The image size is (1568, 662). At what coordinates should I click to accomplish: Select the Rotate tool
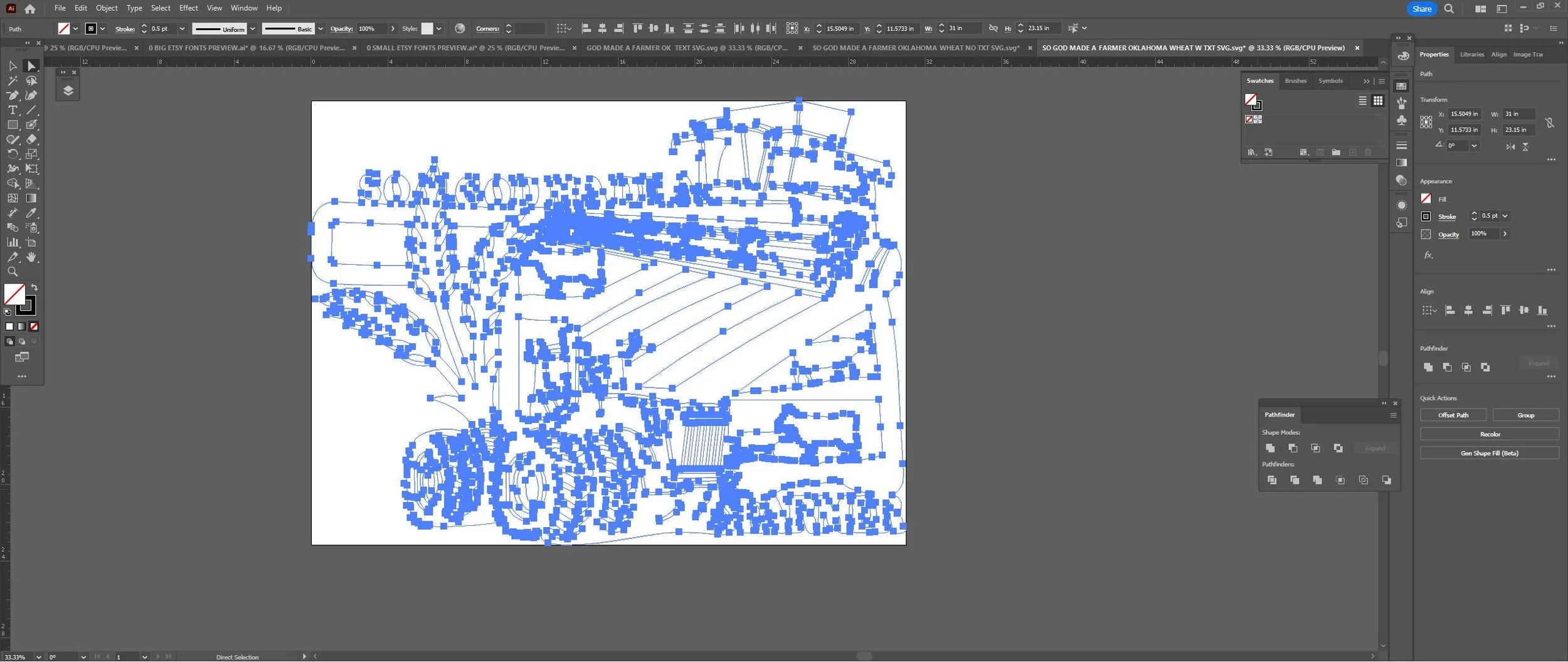pos(13,154)
